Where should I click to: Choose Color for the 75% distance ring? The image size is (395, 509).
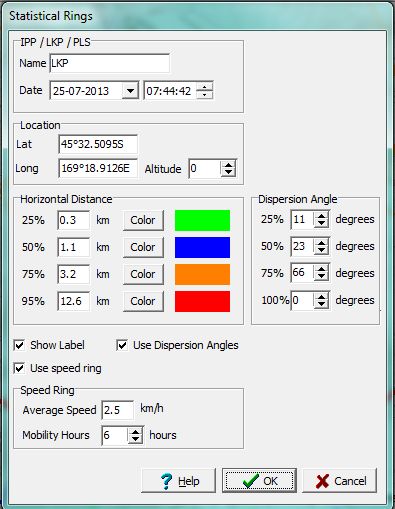click(143, 274)
